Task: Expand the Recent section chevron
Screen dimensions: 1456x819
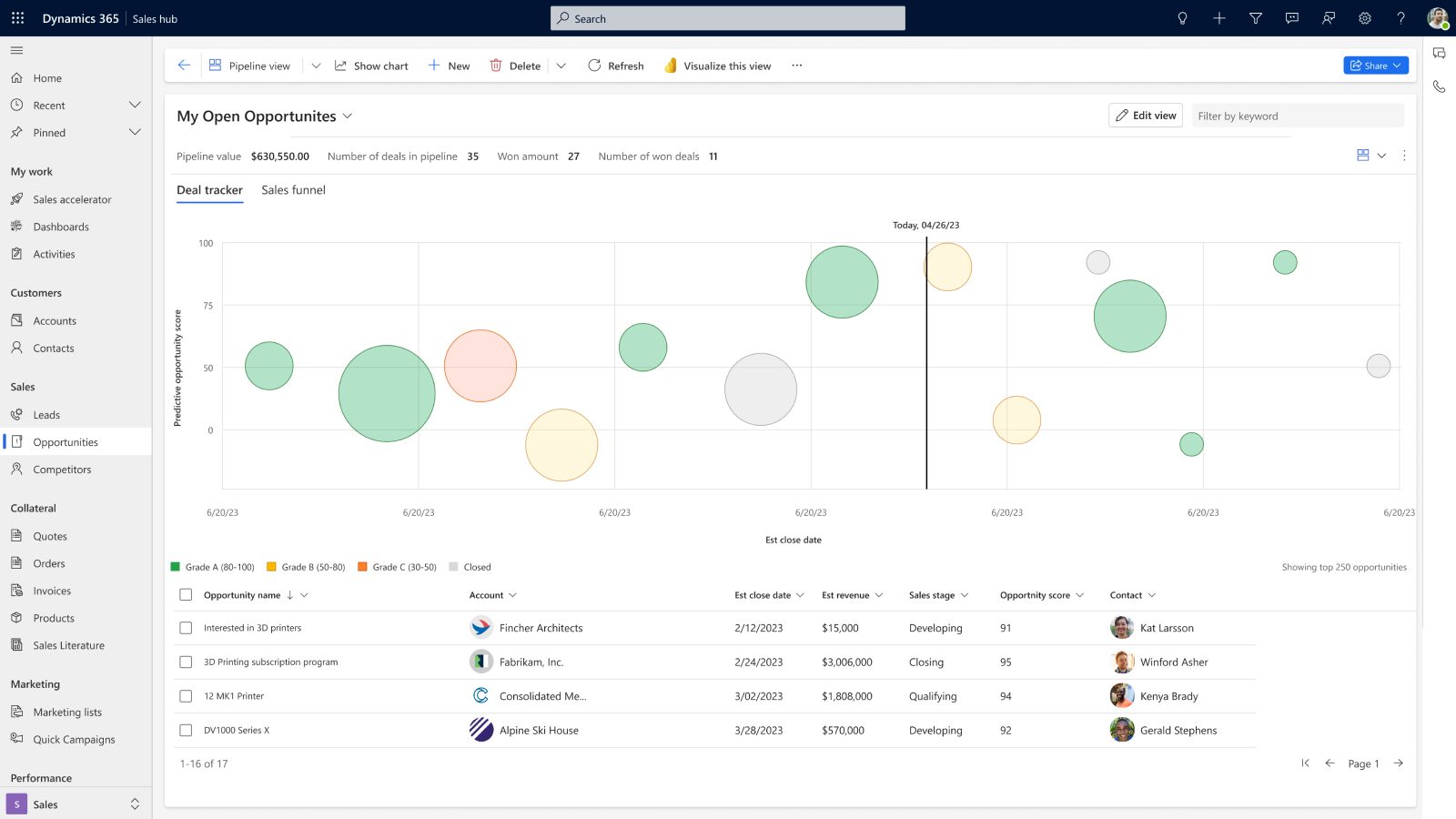Action: pos(135,106)
